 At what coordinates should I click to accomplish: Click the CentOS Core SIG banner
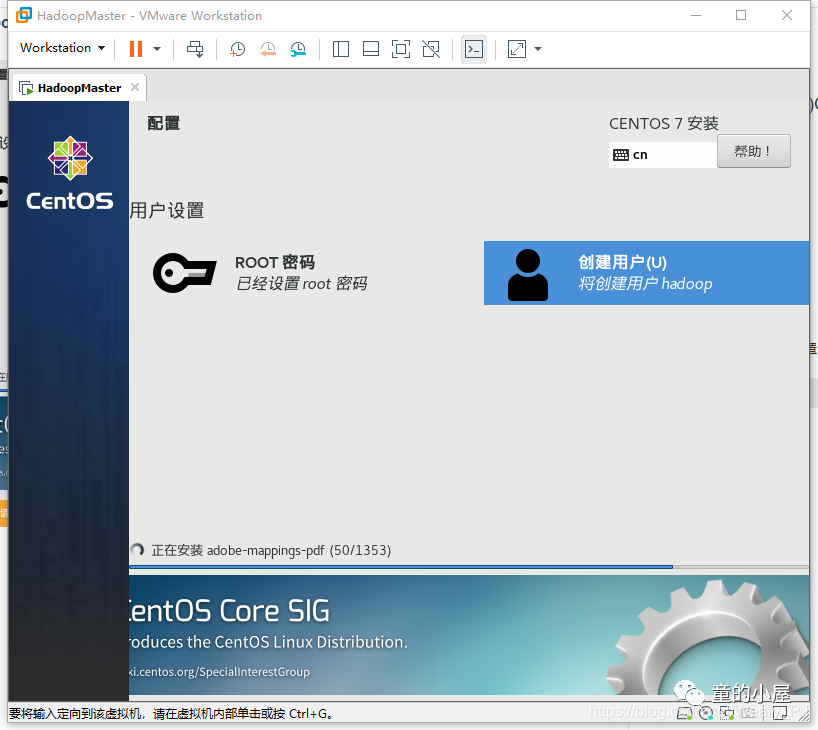(468, 636)
